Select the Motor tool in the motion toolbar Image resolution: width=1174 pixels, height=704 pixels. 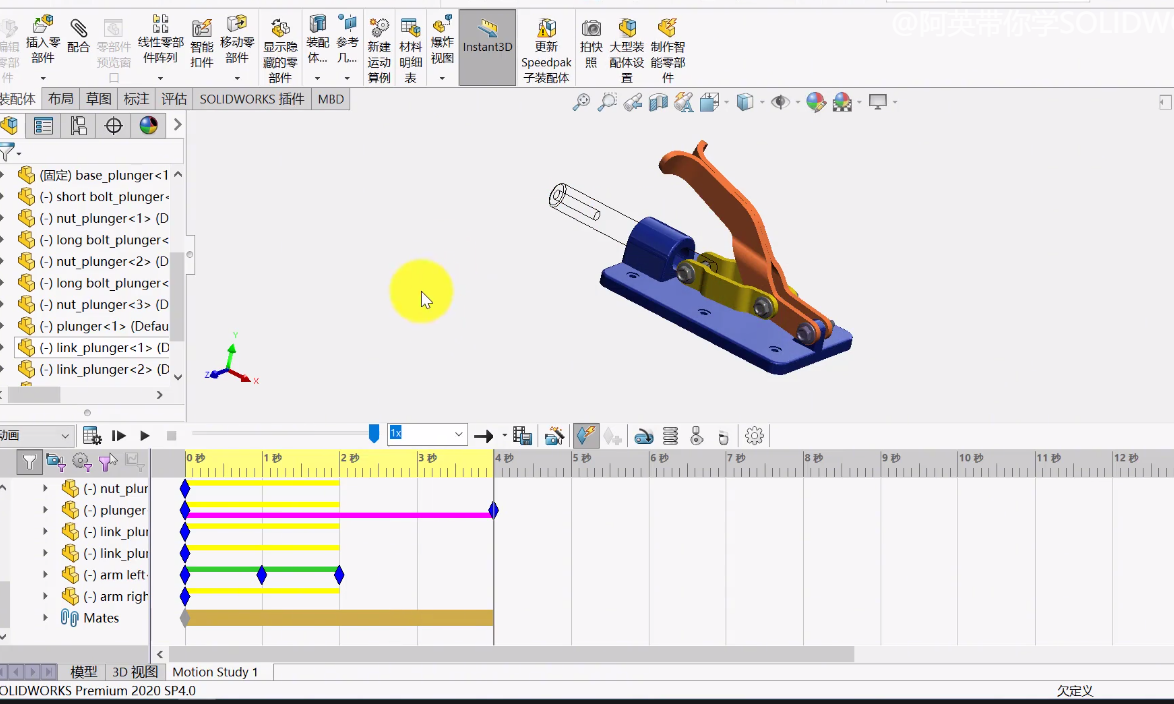click(644, 434)
